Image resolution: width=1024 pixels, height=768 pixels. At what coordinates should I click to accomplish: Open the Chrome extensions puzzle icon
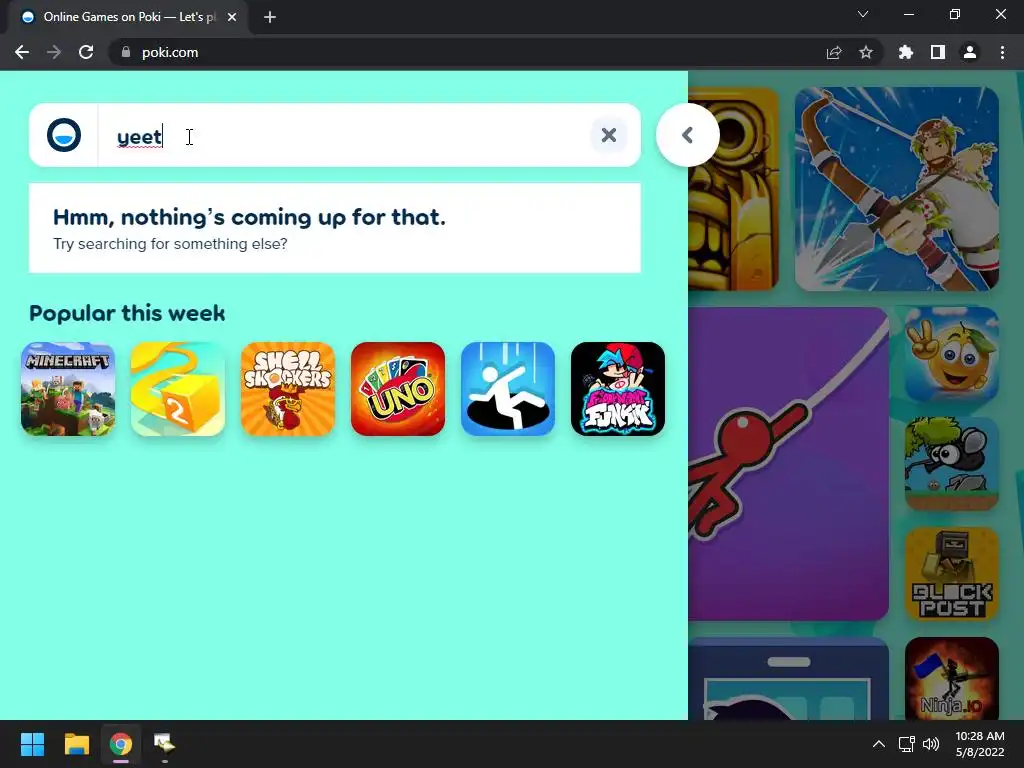coord(906,52)
